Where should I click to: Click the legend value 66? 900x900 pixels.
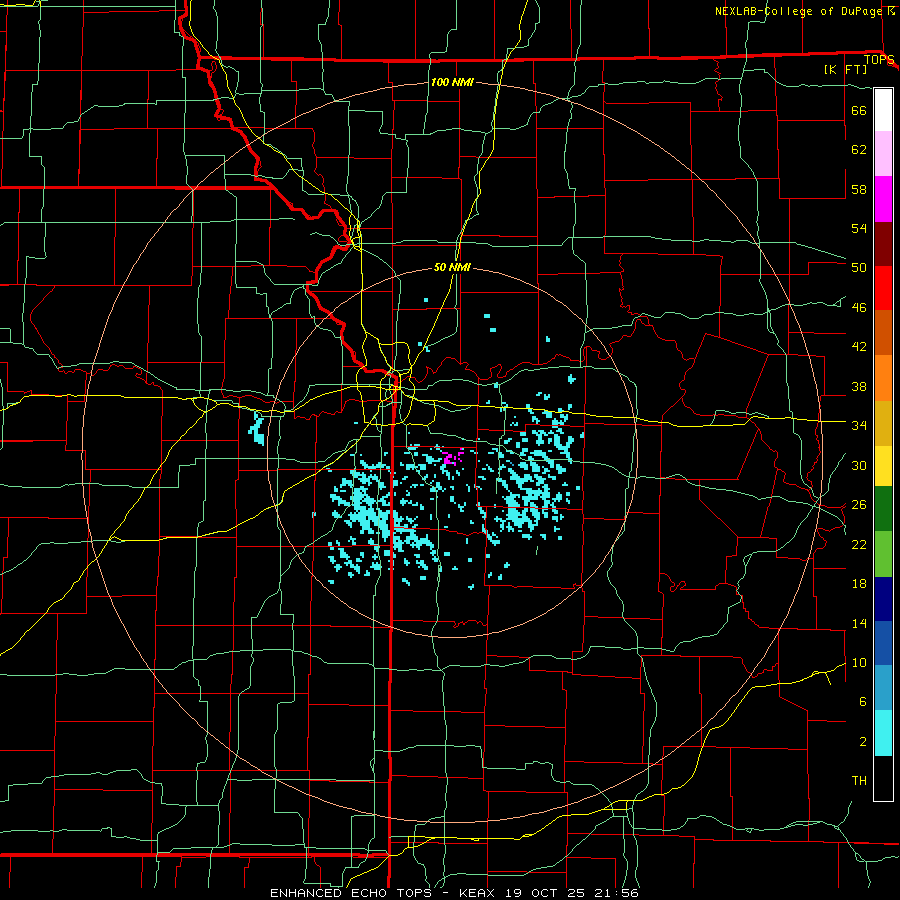(859, 110)
